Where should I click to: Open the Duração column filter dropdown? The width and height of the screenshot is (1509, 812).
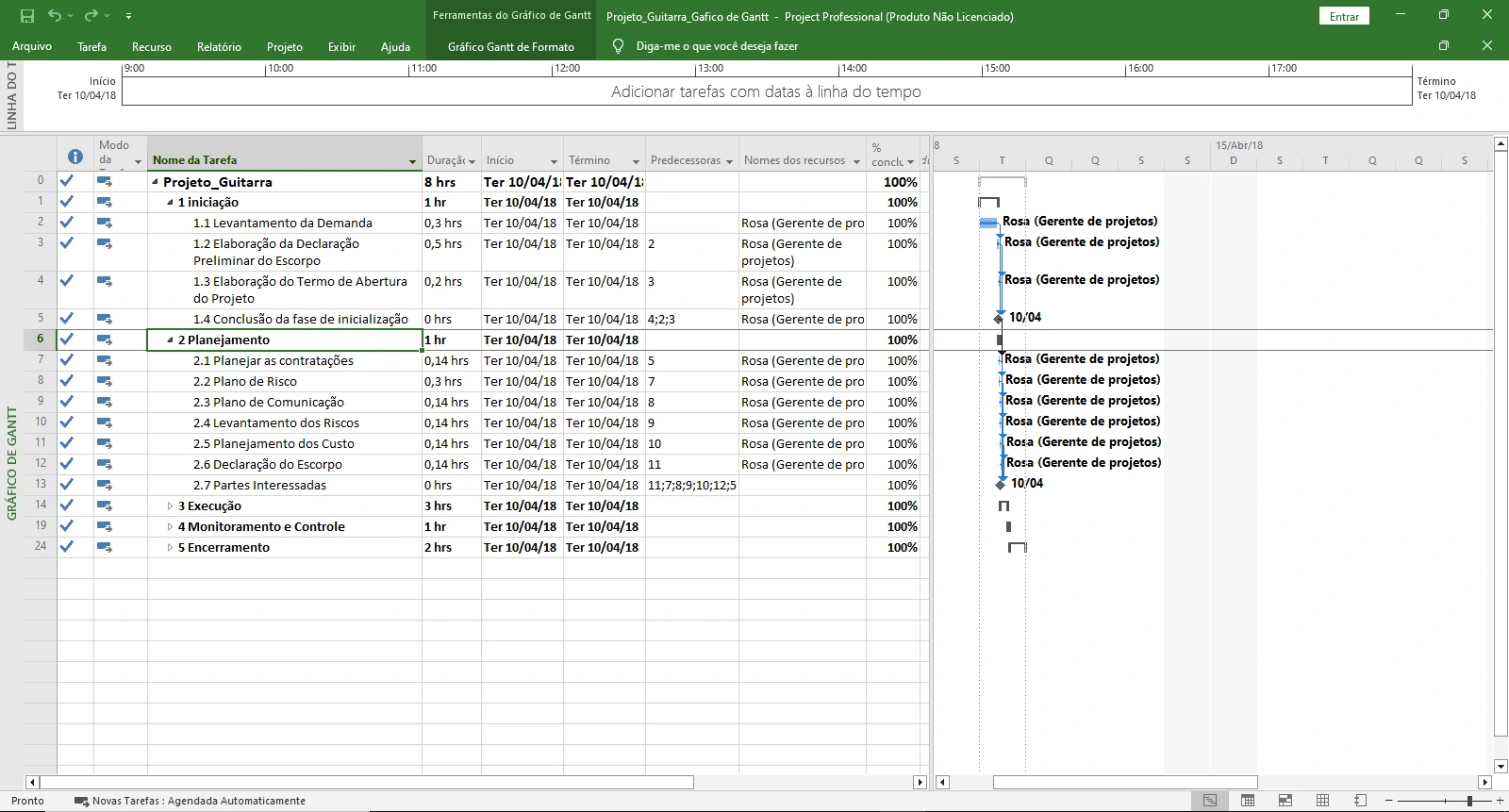click(x=472, y=161)
